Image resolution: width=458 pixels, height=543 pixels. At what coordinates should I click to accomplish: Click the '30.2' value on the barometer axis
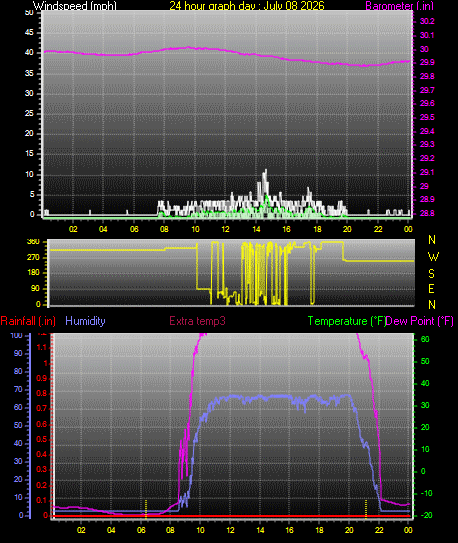coord(427,21)
